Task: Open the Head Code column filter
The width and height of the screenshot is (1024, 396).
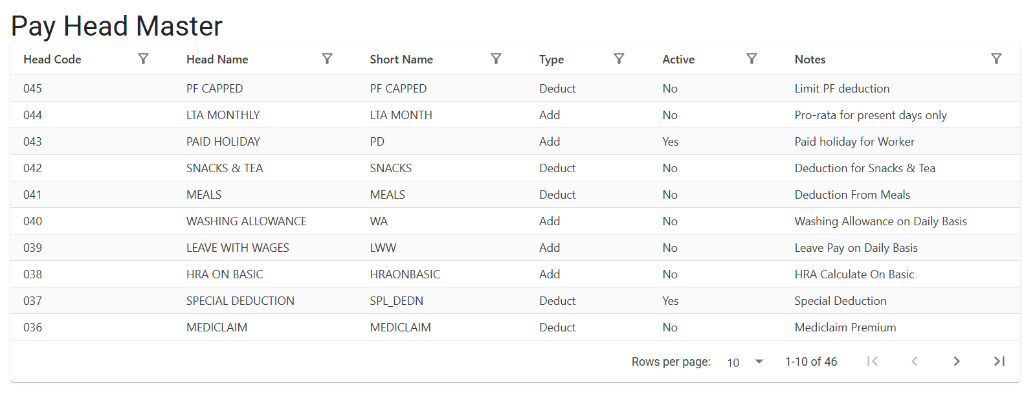Action: (x=144, y=59)
